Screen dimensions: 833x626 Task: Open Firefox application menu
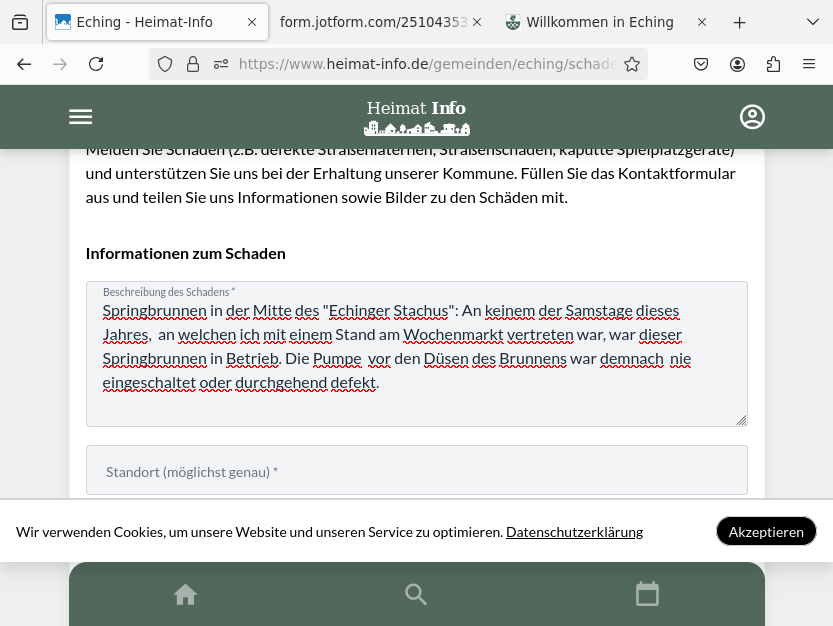tap(809, 64)
